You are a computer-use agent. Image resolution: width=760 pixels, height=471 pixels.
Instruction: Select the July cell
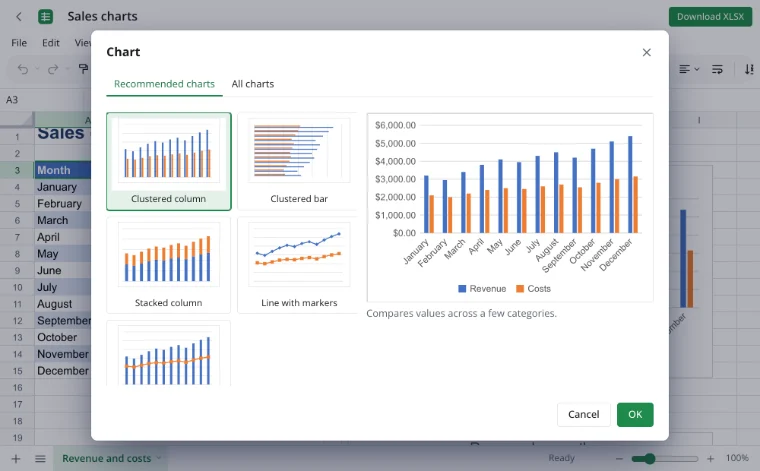[63, 287]
